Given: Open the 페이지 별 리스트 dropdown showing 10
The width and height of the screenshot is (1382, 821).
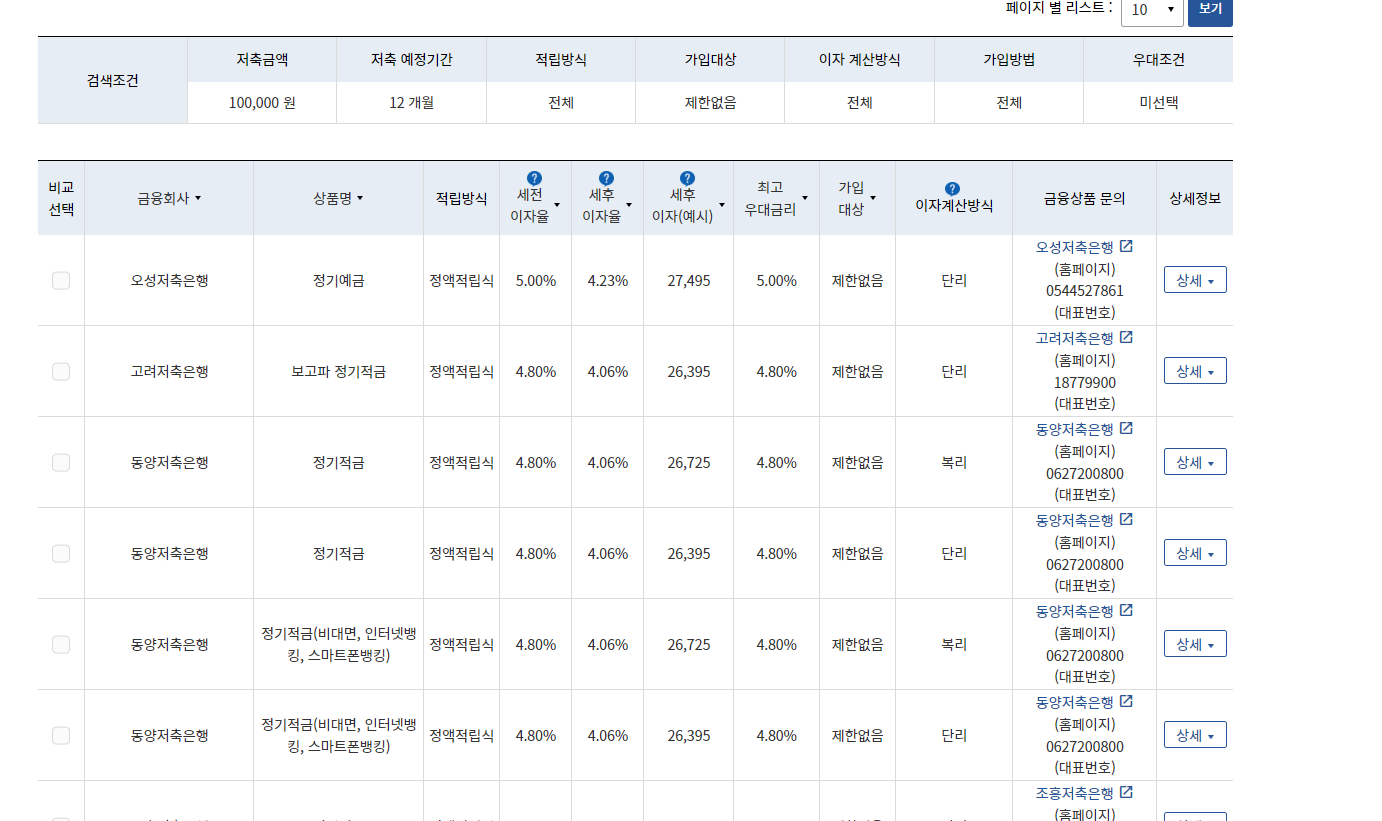Looking at the screenshot, I should click(1152, 10).
